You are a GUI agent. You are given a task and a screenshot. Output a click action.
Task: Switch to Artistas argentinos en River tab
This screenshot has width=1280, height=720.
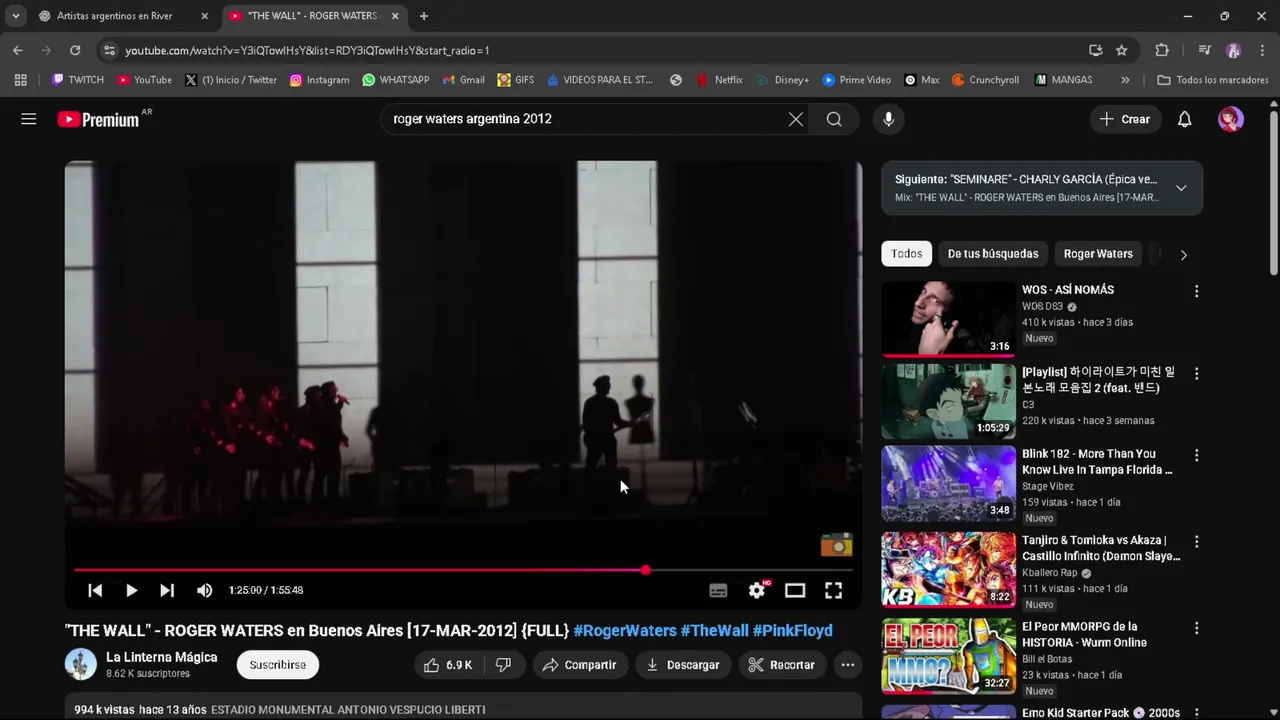click(x=114, y=16)
